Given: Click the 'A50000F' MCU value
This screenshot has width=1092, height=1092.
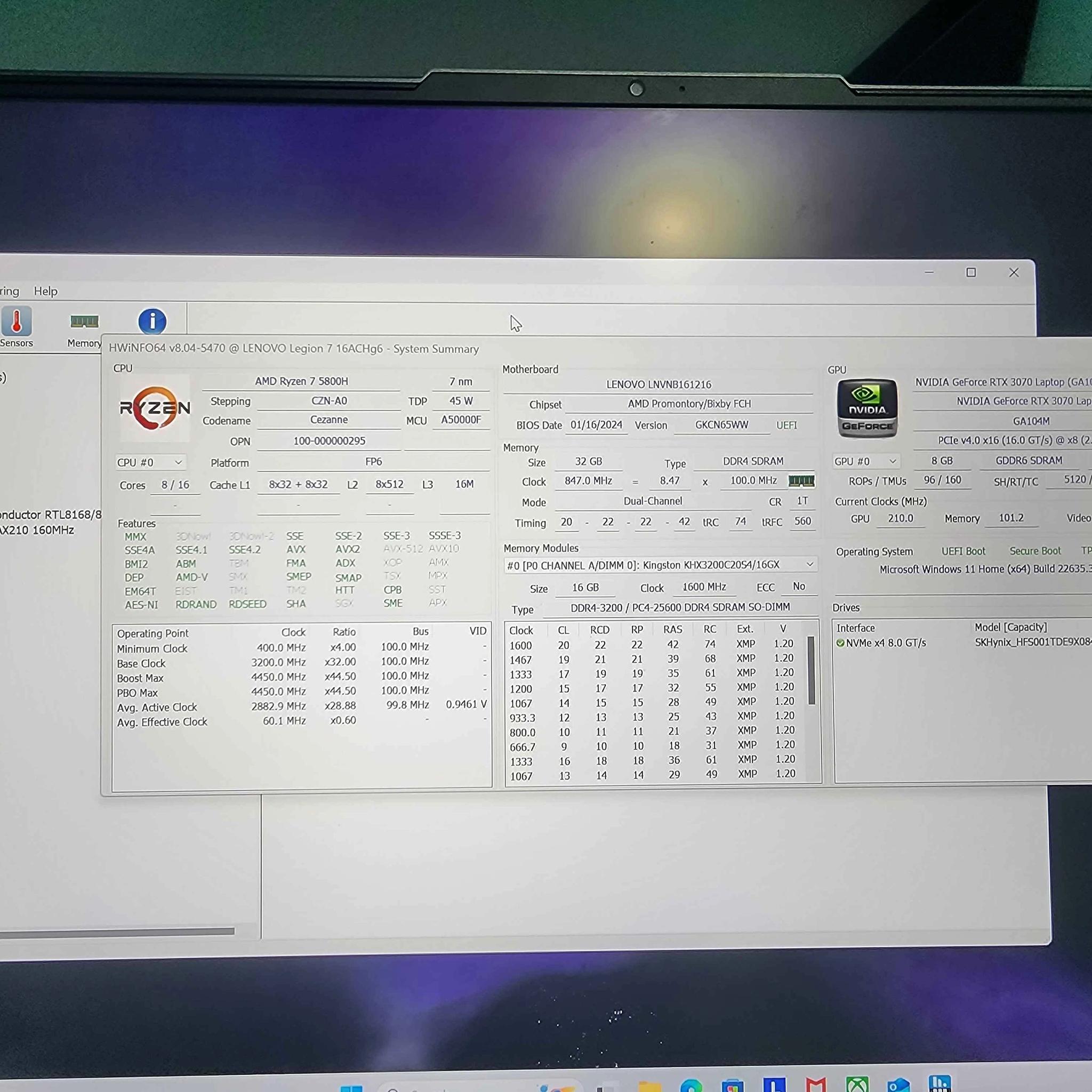Looking at the screenshot, I should 461,420.
